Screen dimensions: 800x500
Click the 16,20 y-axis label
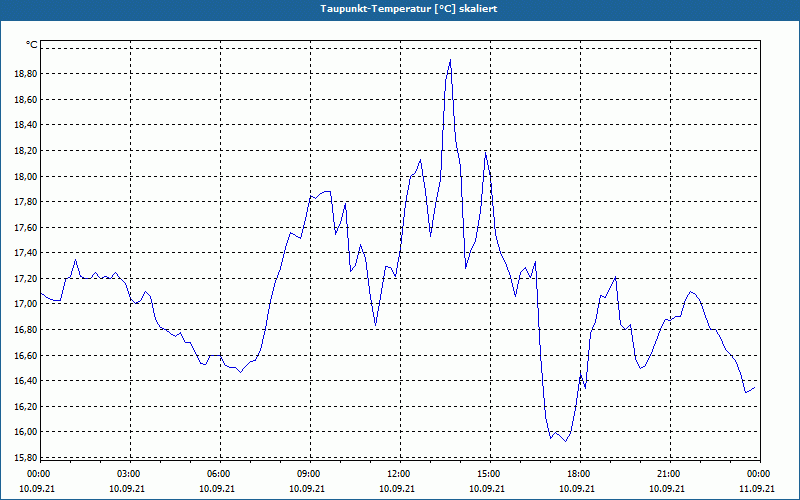click(x=26, y=407)
